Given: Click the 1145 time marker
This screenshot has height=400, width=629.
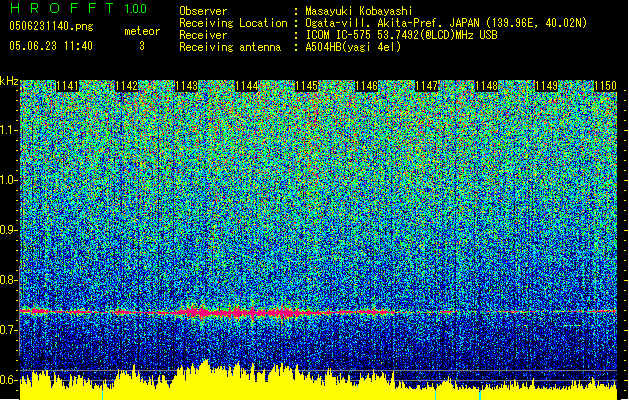Looking at the screenshot, I should (306, 86).
